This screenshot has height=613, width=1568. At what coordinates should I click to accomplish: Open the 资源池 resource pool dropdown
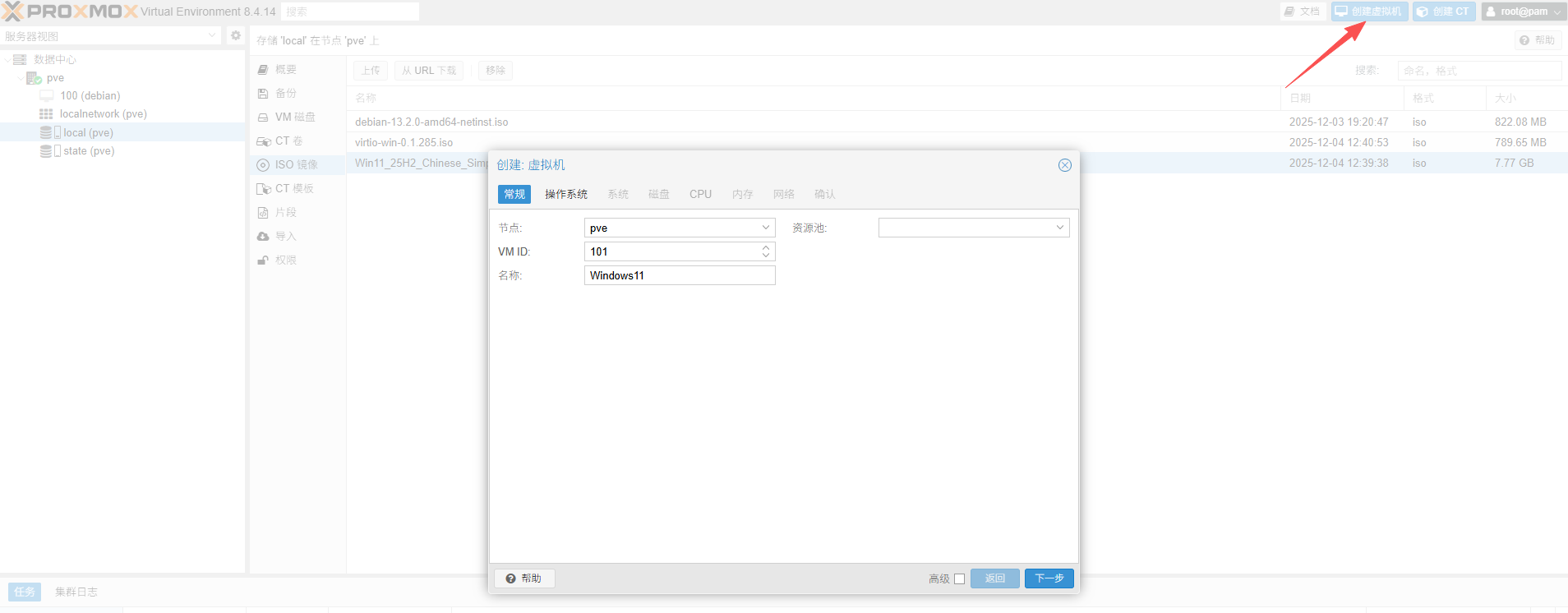pyautogui.click(x=1059, y=228)
